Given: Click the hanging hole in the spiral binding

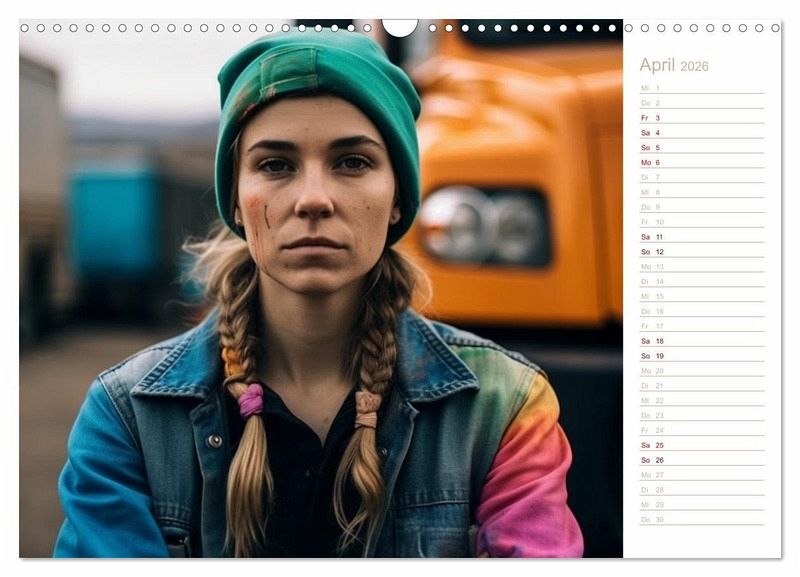Looking at the screenshot, I should [400, 27].
